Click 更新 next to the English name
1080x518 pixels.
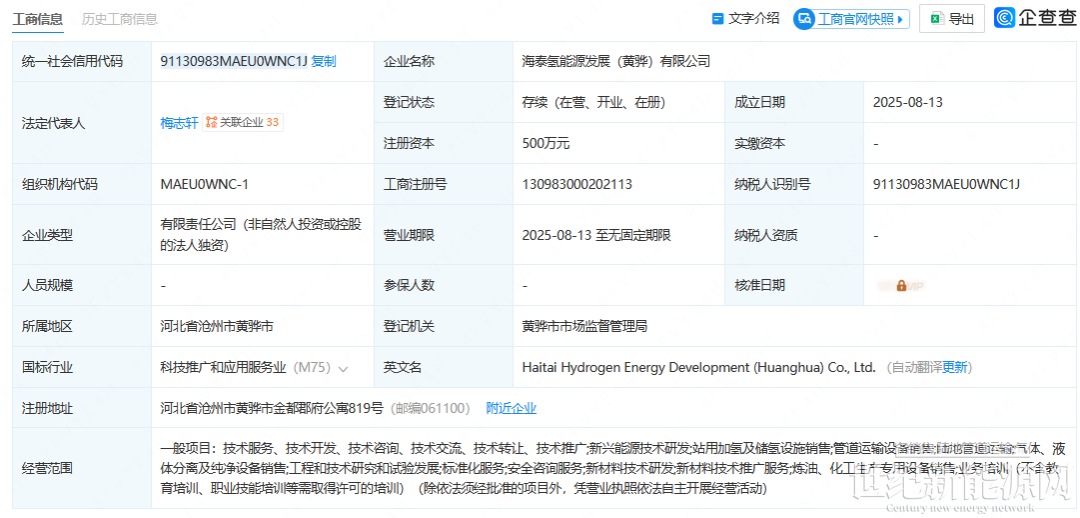[x=954, y=367]
